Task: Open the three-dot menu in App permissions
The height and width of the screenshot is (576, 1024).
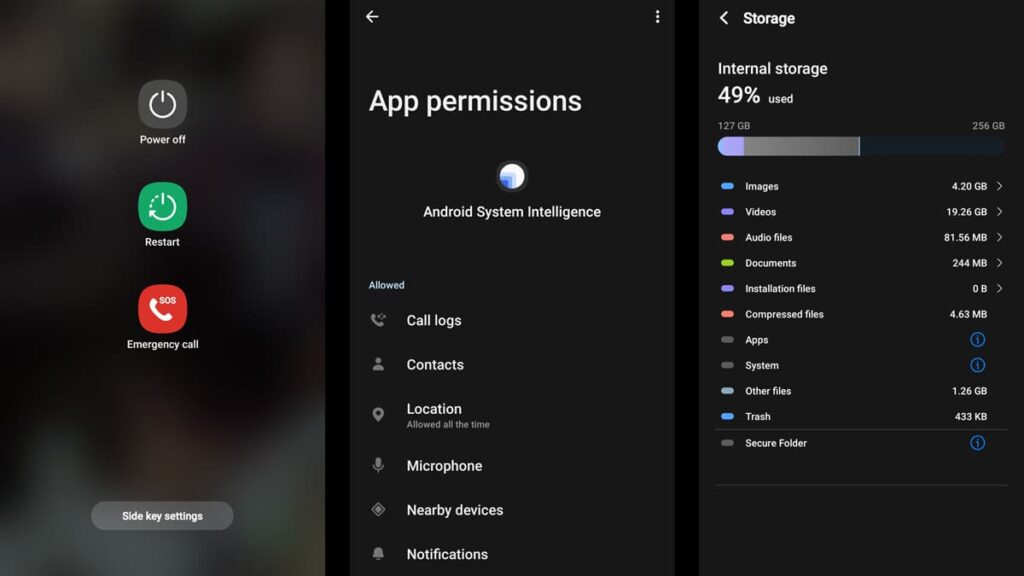Action: click(x=657, y=17)
